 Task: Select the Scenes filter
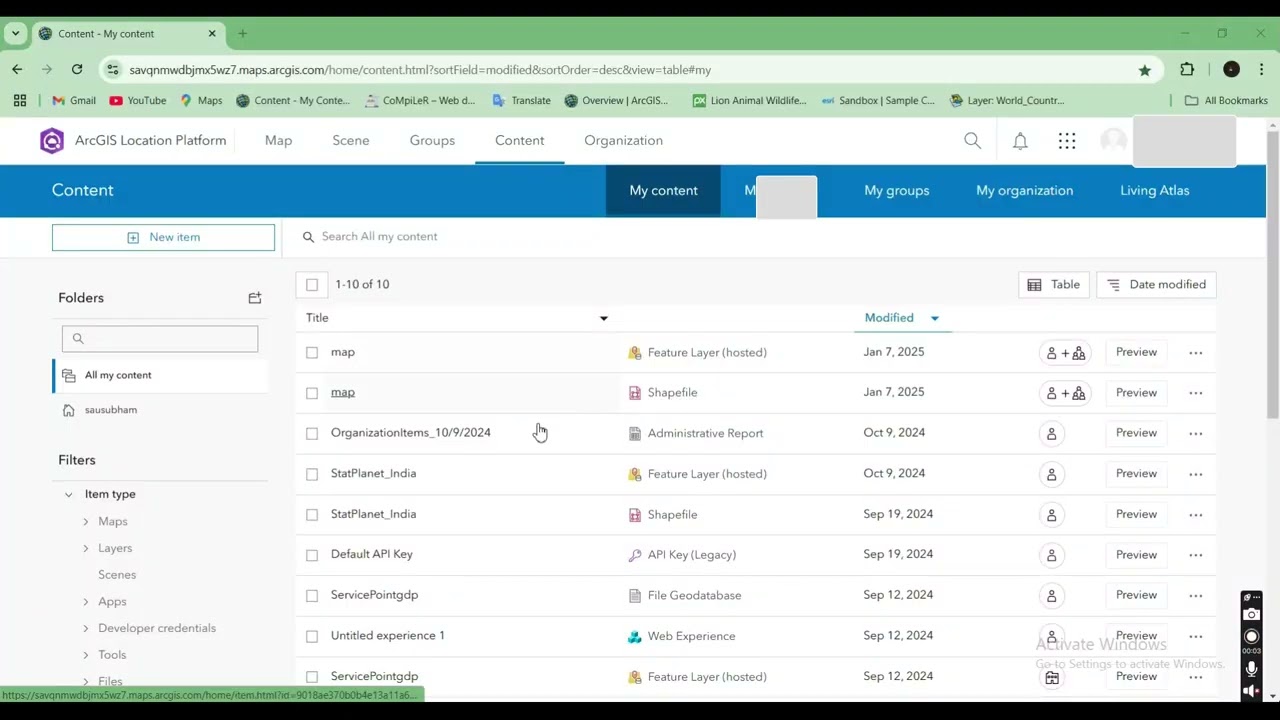point(117,575)
